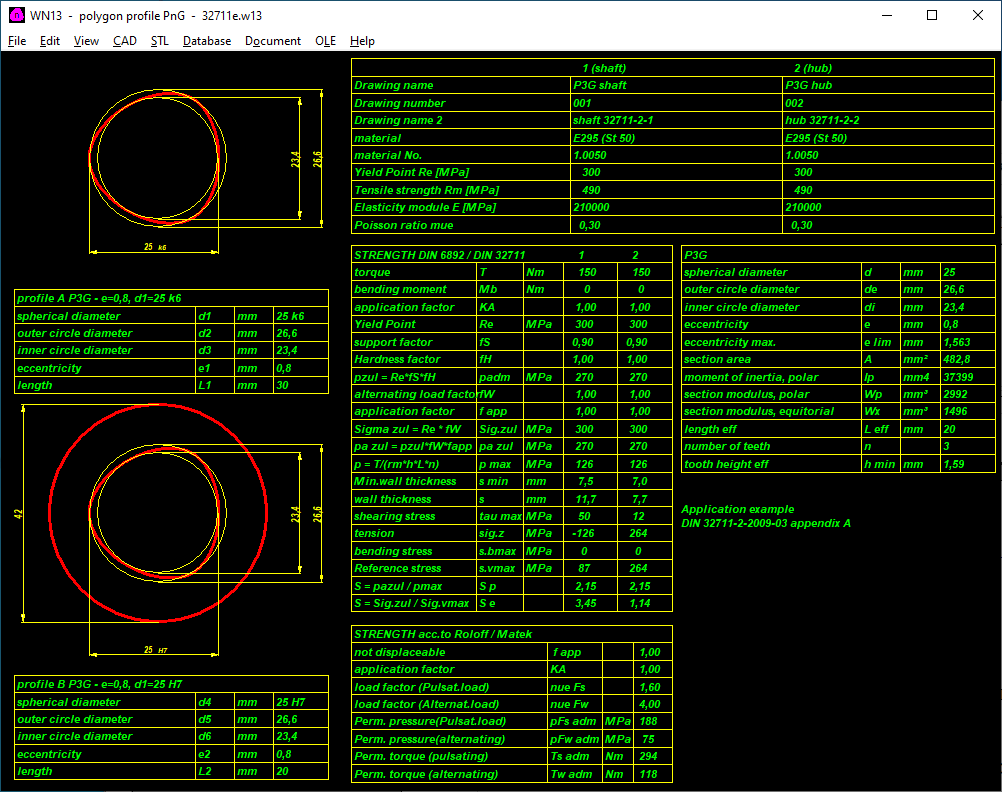1002x792 pixels.
Task: Open the CAD menu
Action: tap(125, 41)
